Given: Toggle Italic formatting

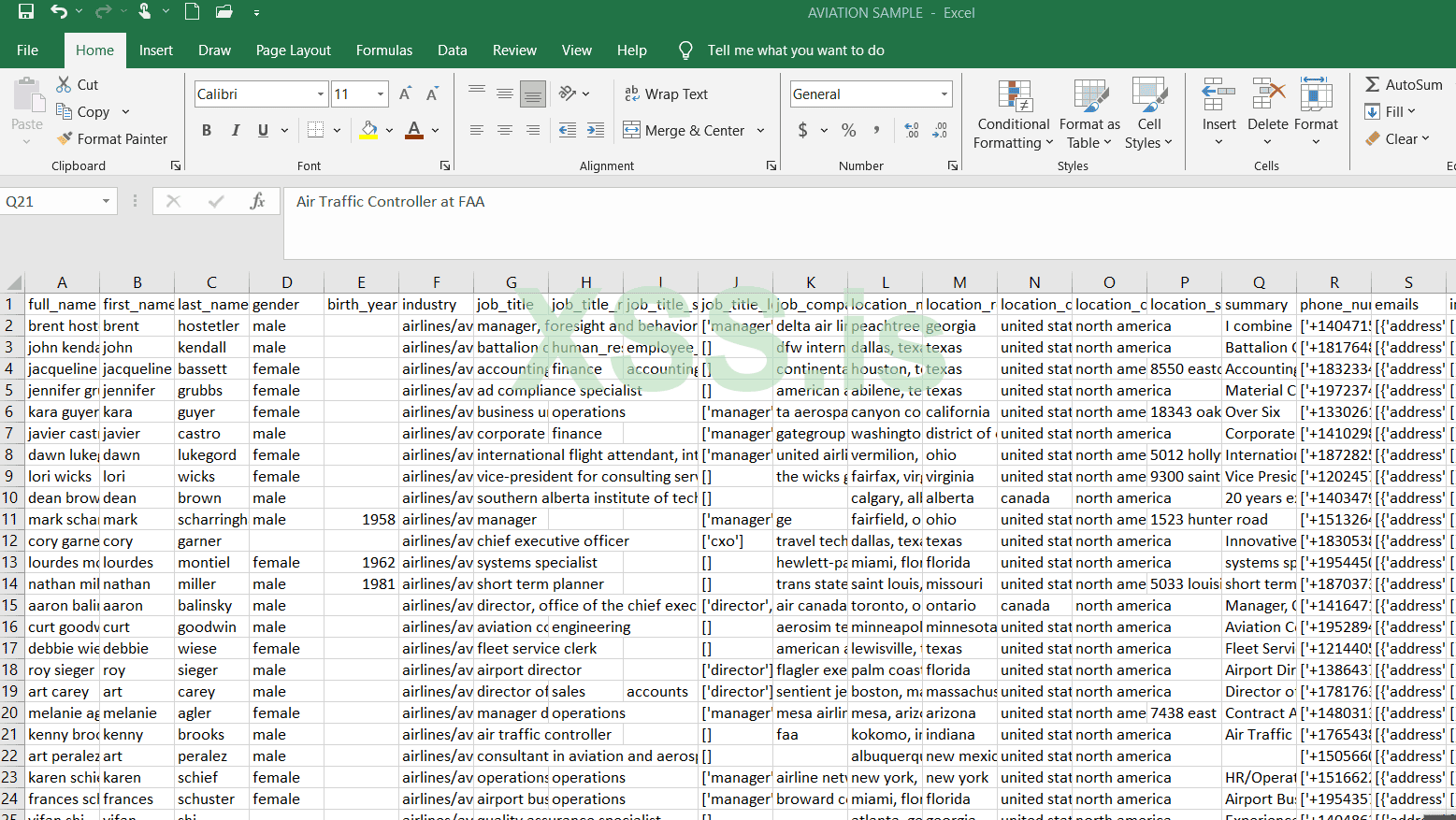Looking at the screenshot, I should point(236,130).
